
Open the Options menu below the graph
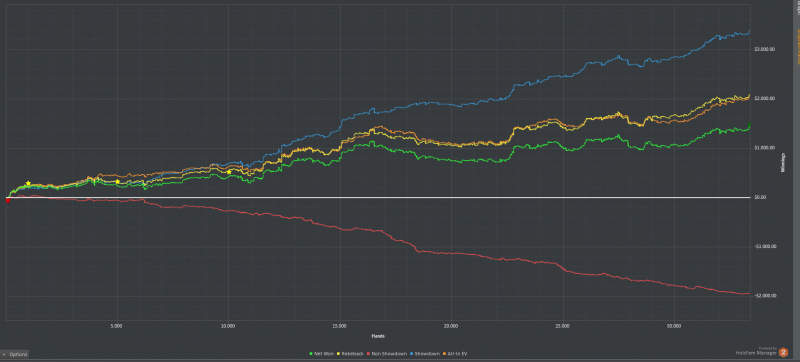tap(15, 354)
